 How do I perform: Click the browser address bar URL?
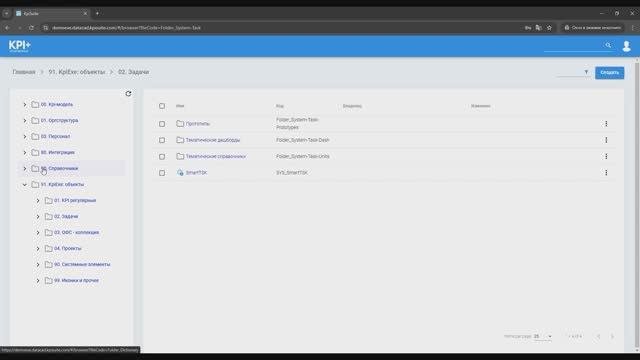(127, 28)
